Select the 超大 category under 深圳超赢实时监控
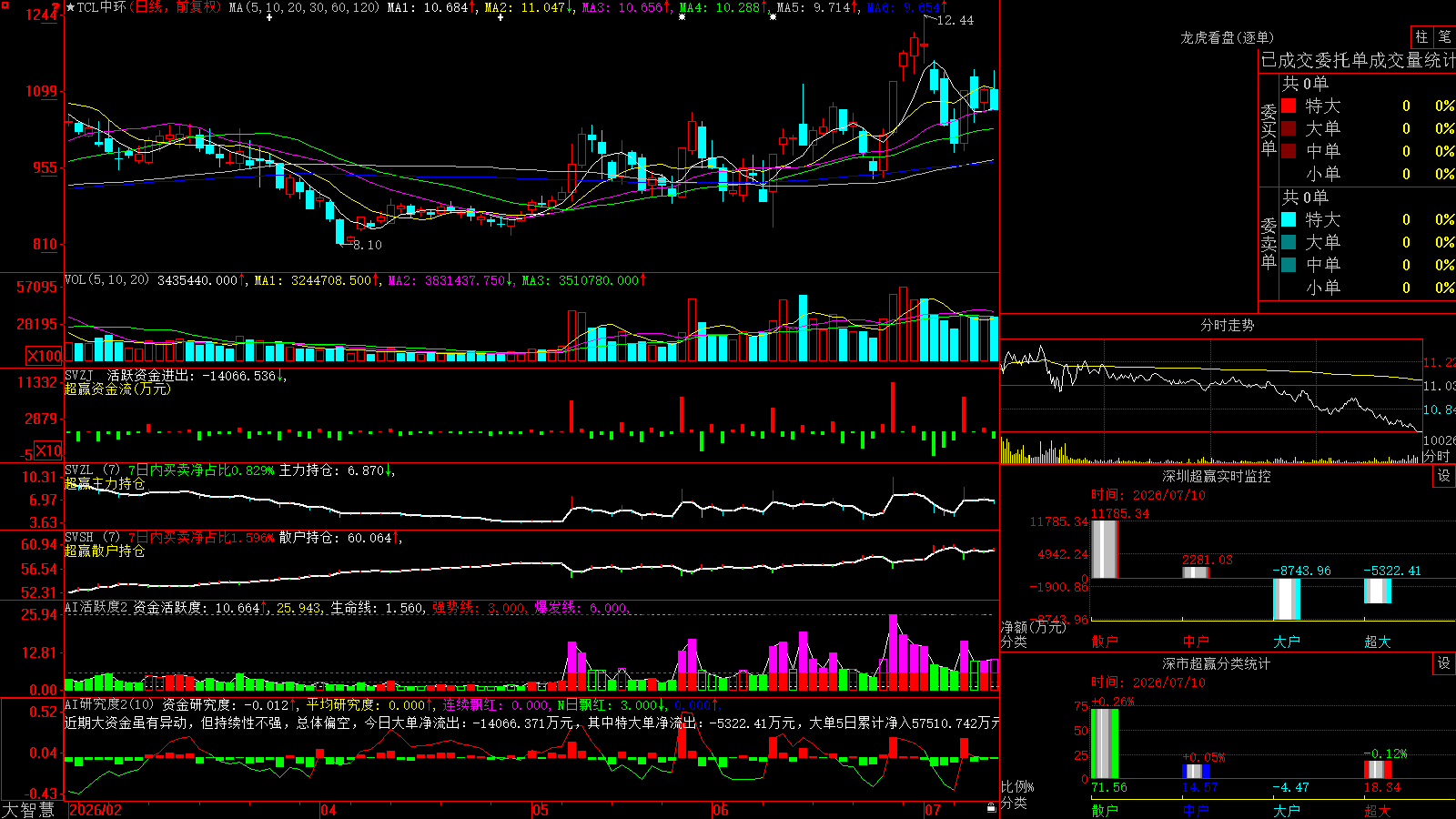1456x819 pixels. pos(1378,642)
